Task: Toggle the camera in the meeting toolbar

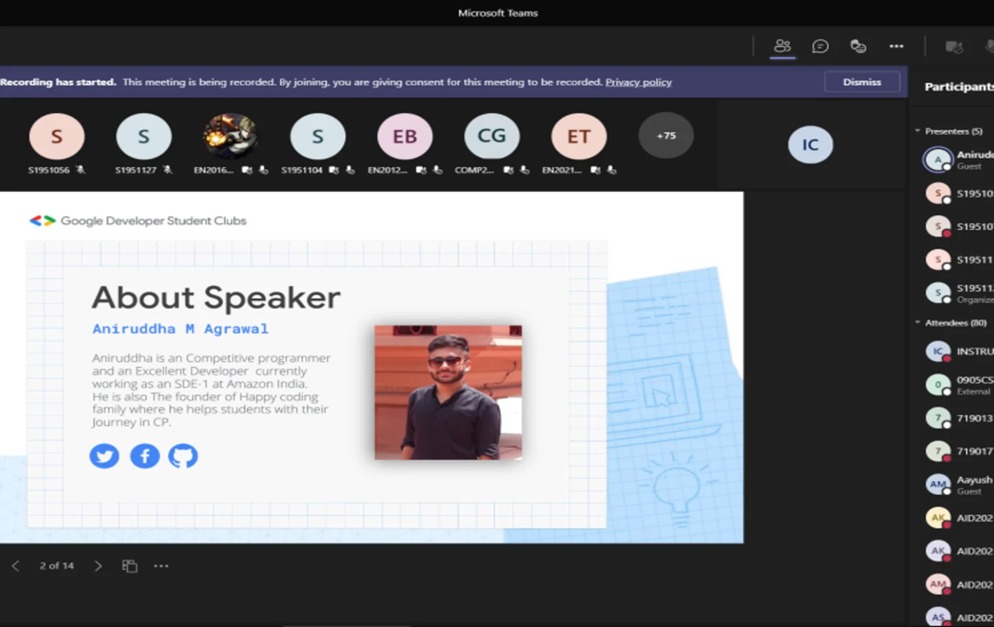Action: click(954, 46)
